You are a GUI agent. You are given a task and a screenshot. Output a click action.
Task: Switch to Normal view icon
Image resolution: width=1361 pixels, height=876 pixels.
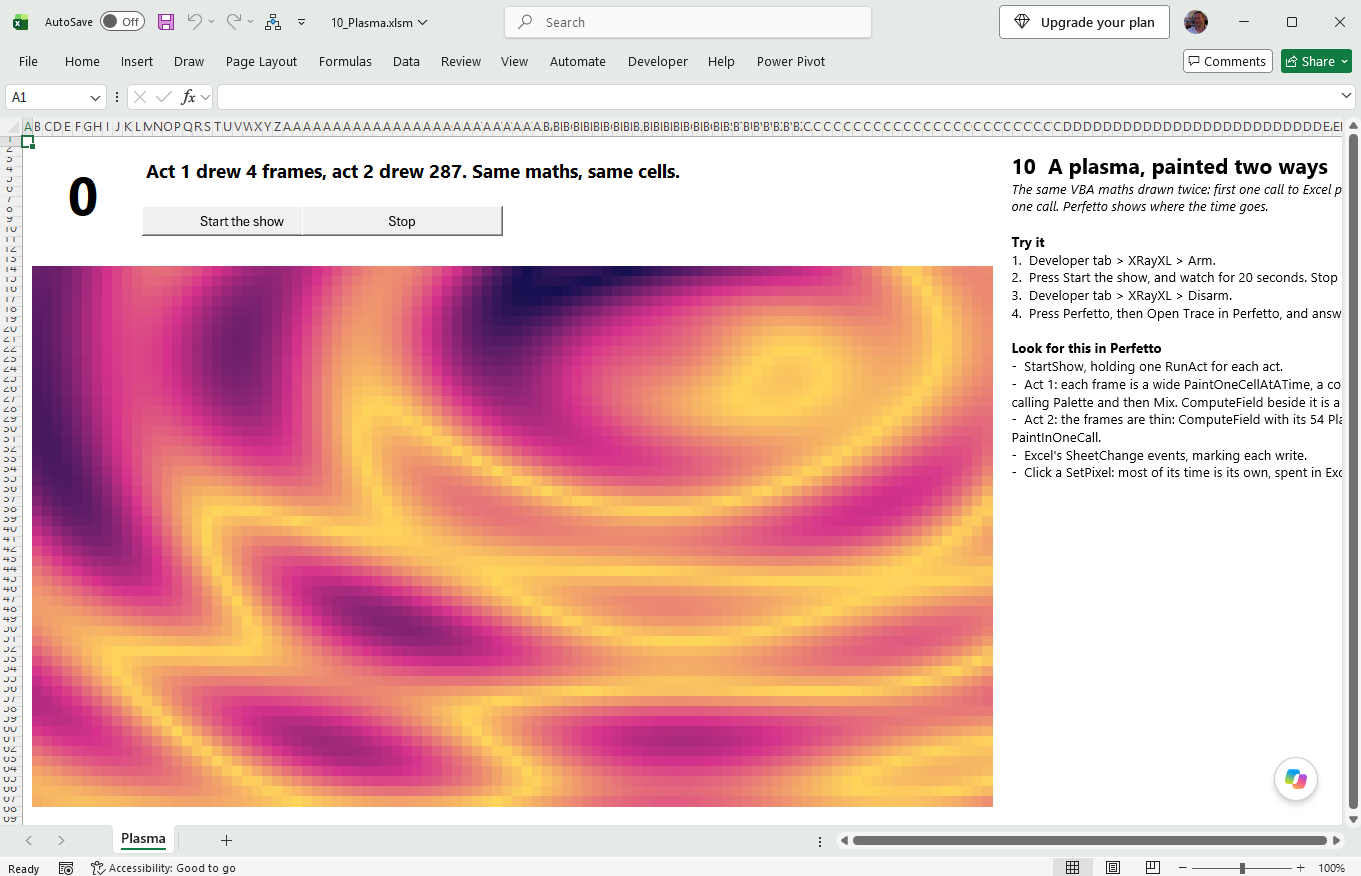tap(1072, 867)
